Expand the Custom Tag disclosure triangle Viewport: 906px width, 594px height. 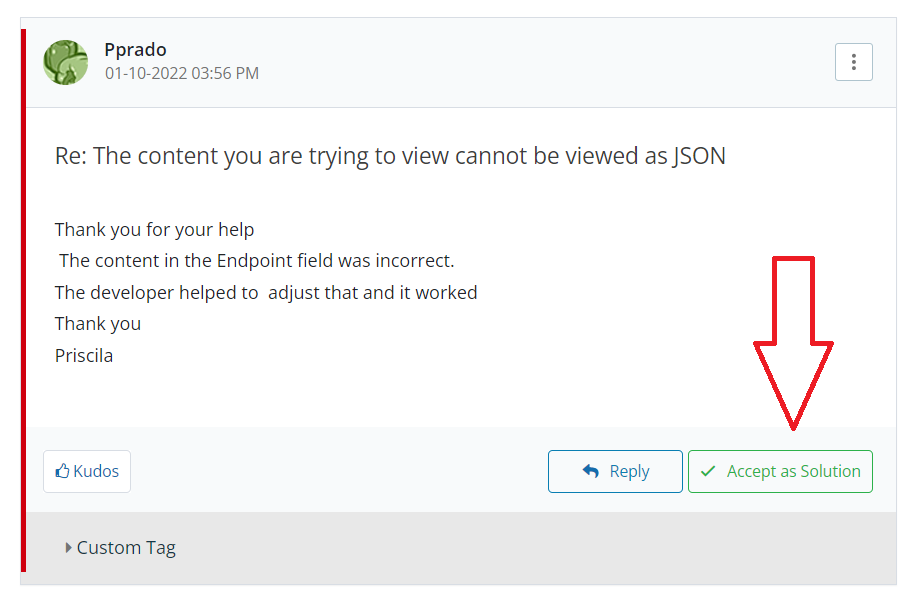(68, 547)
